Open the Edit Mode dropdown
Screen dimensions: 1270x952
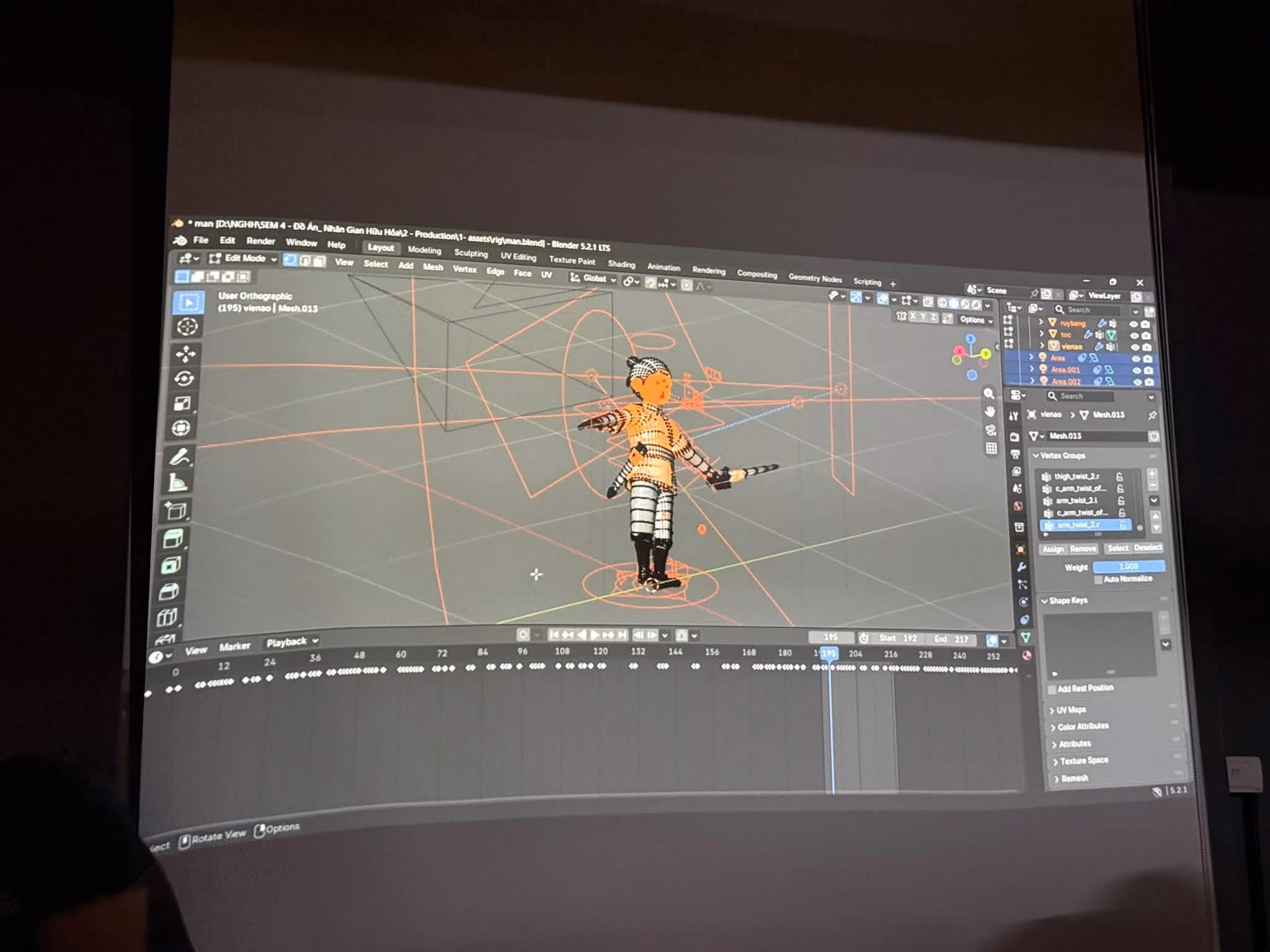coord(243,258)
